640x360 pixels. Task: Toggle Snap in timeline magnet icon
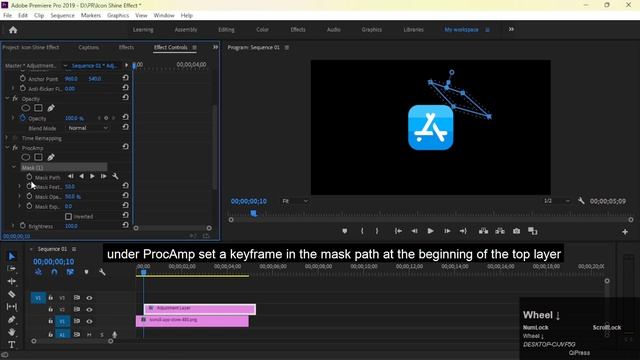[x=54, y=272]
